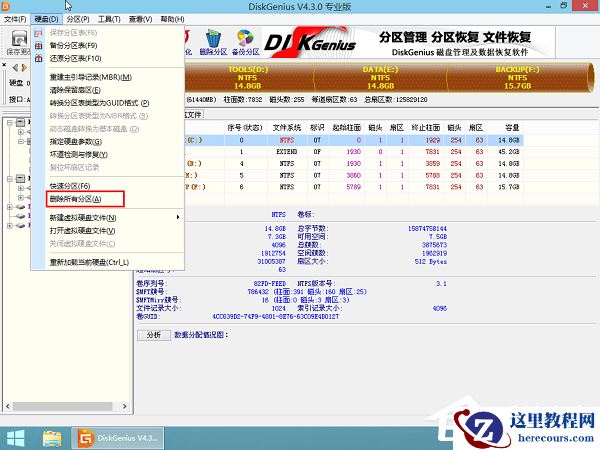The image size is (600, 450).
Task: Close the disk info panel with small x
Action: tap(4, 65)
